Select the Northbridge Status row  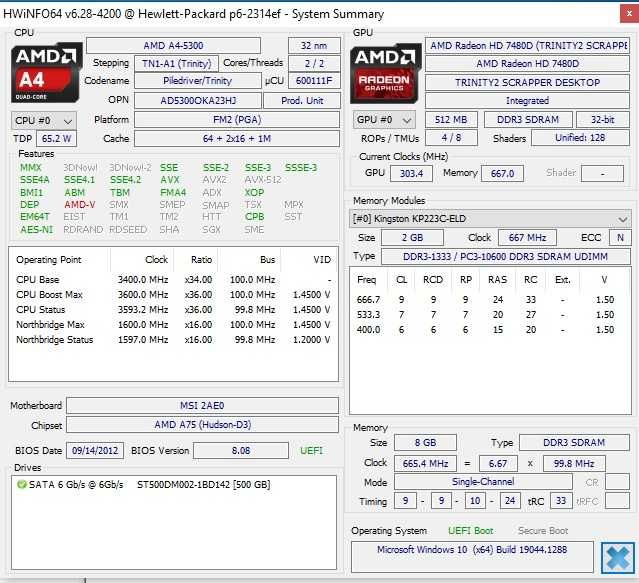pyautogui.click(x=173, y=340)
